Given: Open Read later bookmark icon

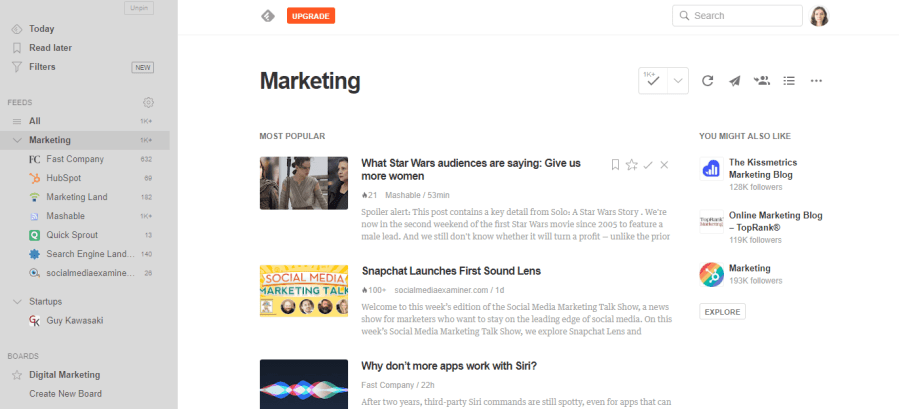Looking at the screenshot, I should coord(17,48).
